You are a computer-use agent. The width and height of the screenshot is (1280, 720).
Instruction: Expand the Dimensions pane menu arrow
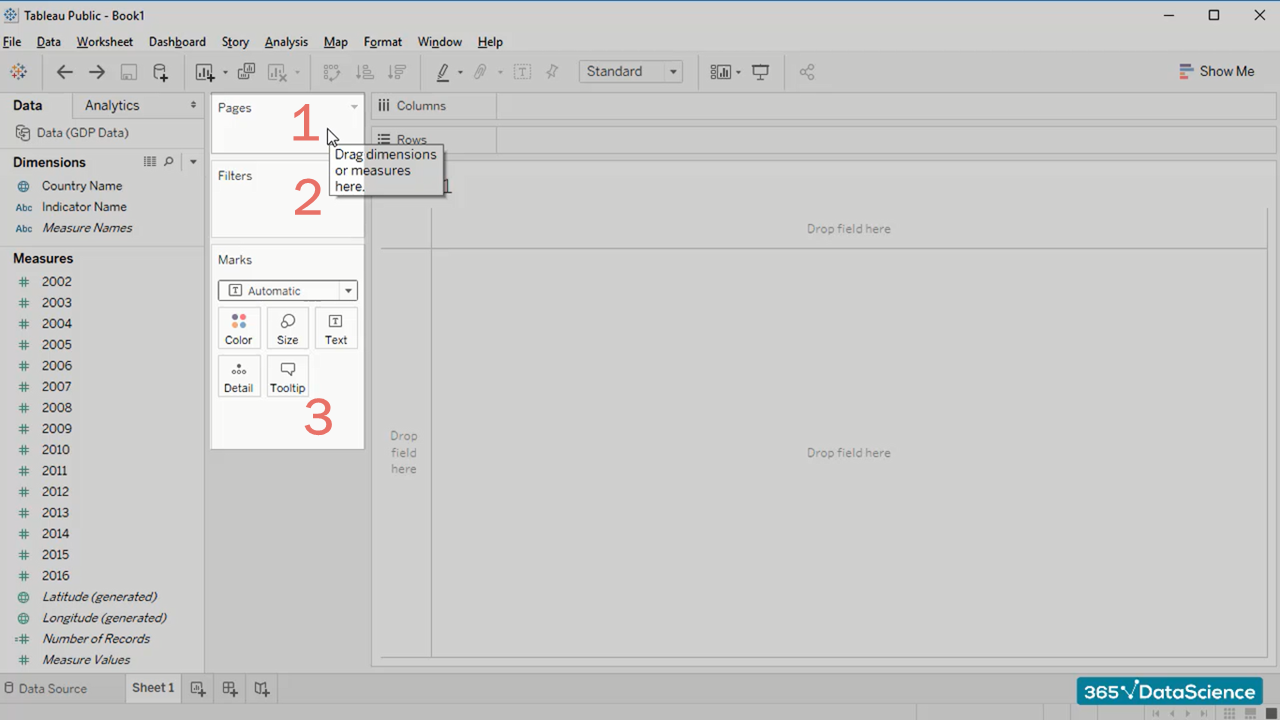[x=193, y=162]
